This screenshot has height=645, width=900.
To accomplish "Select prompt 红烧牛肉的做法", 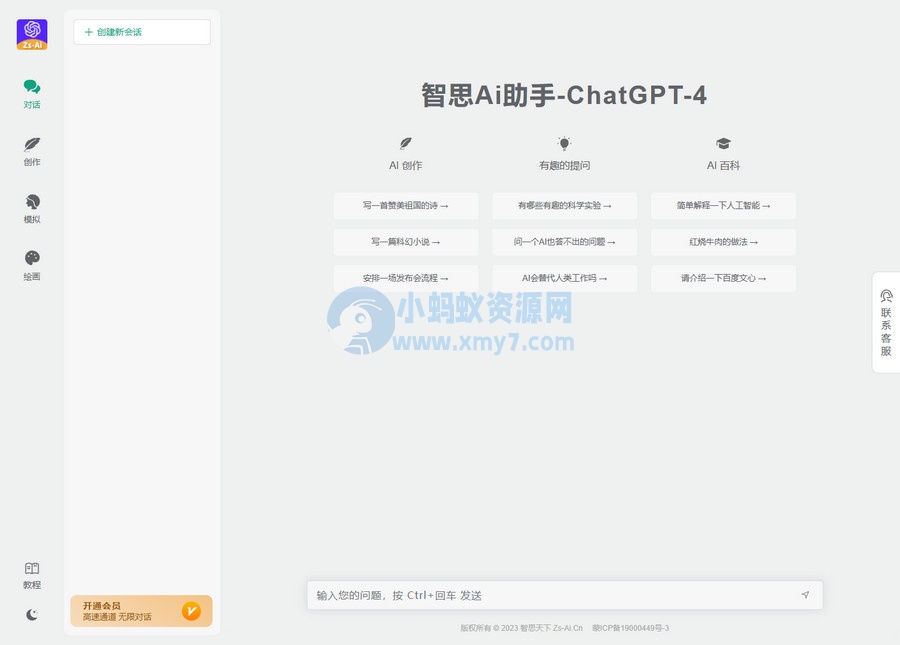I will point(723,242).
